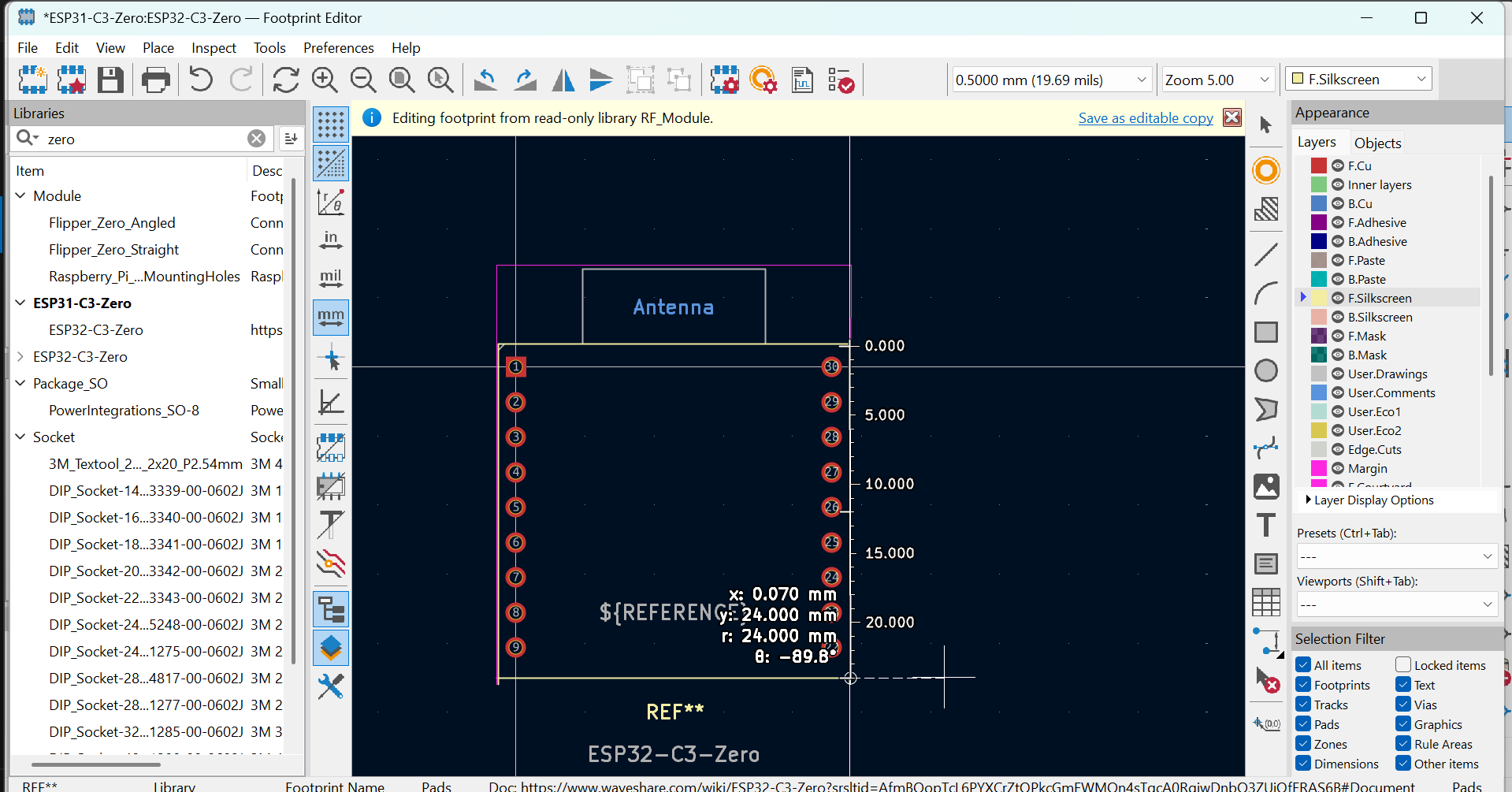Open the Inspect menu
The image size is (1512, 792).
(x=214, y=48)
